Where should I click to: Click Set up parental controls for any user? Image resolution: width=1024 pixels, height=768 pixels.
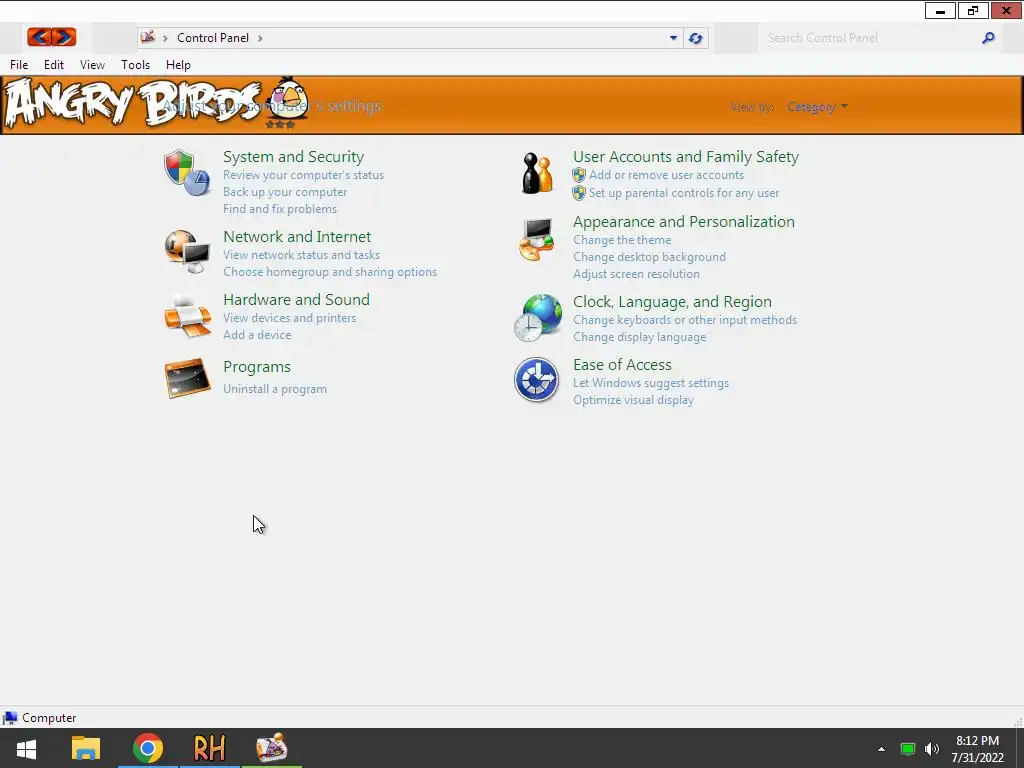click(x=684, y=193)
